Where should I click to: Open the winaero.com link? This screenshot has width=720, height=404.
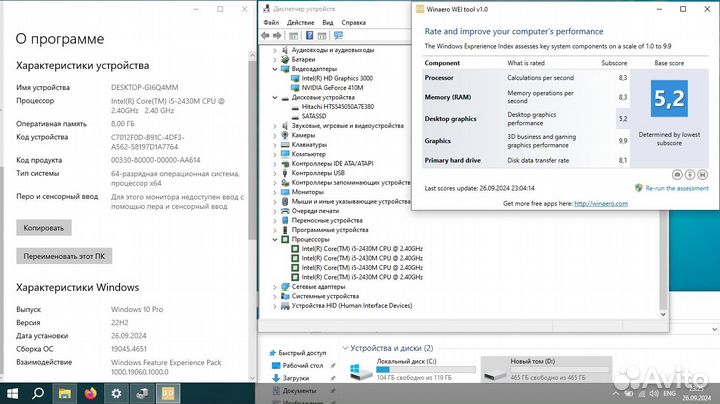point(601,203)
